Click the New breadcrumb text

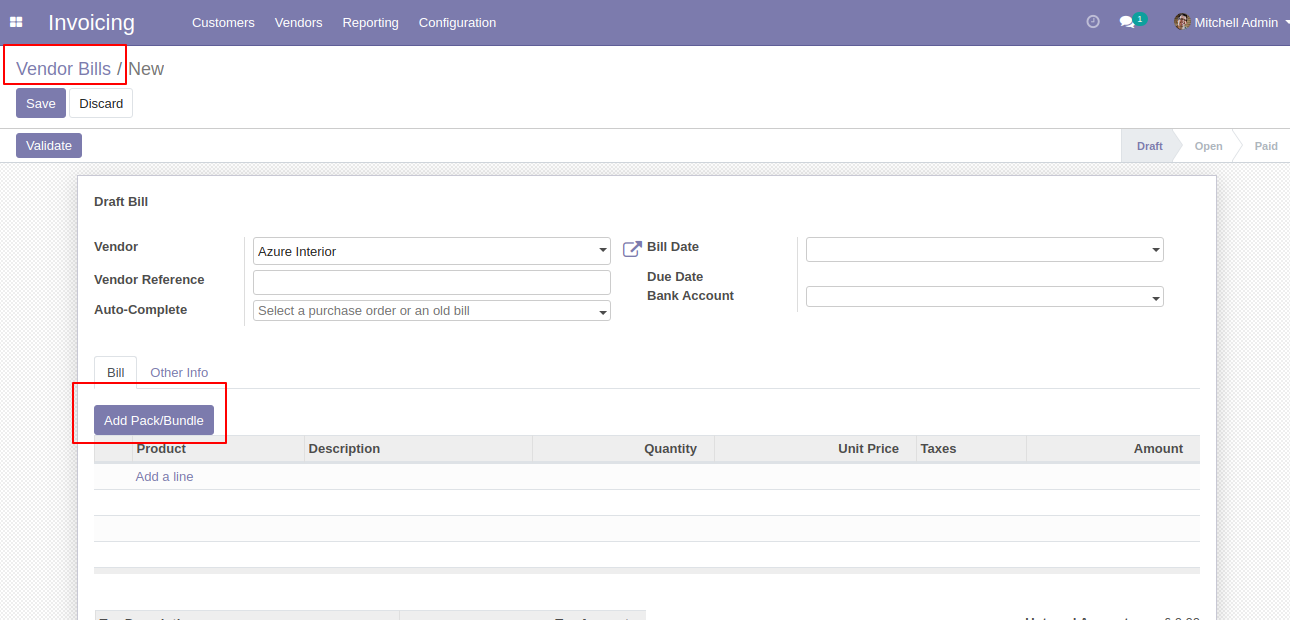(146, 69)
